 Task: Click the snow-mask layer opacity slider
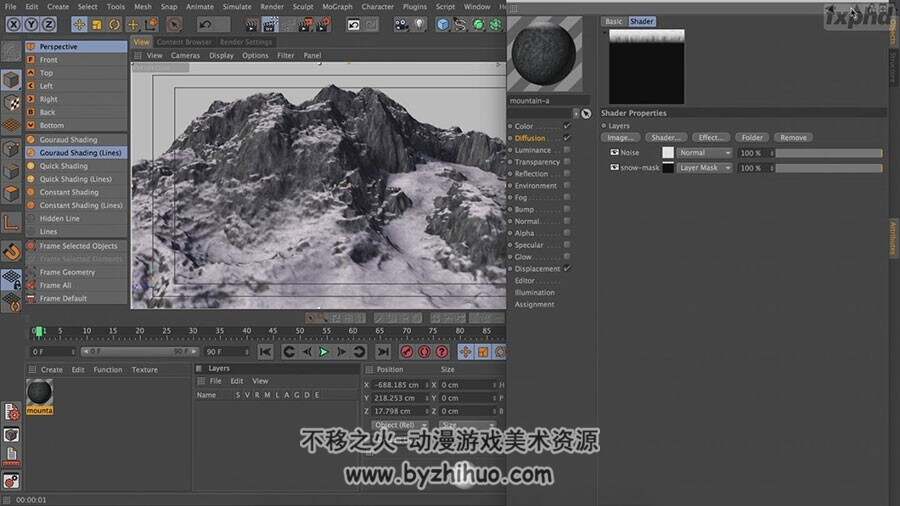[829, 168]
